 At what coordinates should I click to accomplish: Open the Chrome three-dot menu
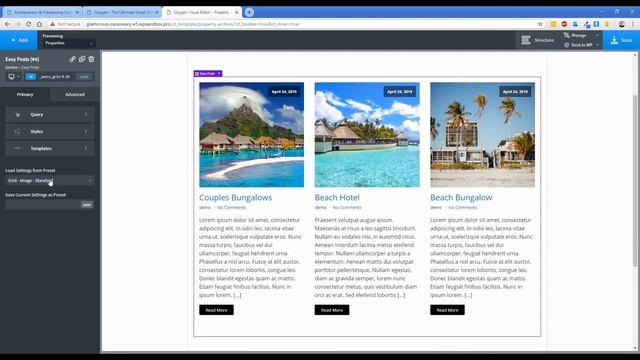(634, 24)
